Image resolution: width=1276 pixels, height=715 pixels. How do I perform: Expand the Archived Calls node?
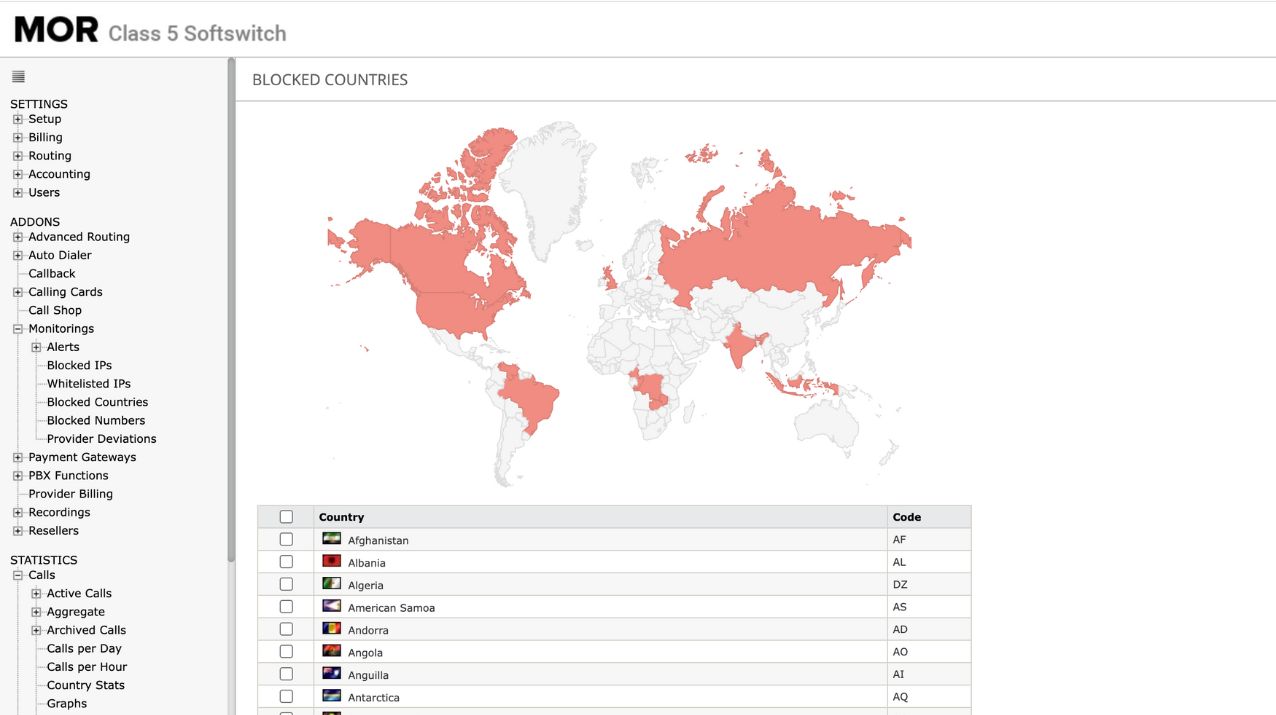coord(37,631)
